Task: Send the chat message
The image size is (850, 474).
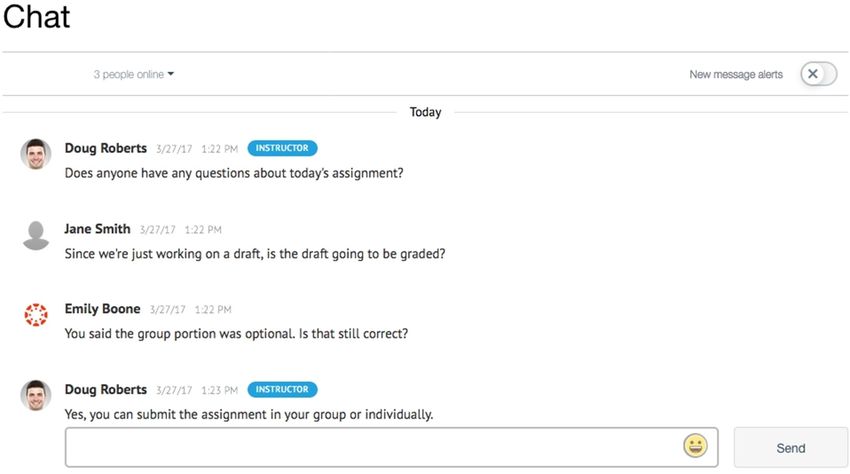Action: pyautogui.click(x=790, y=447)
